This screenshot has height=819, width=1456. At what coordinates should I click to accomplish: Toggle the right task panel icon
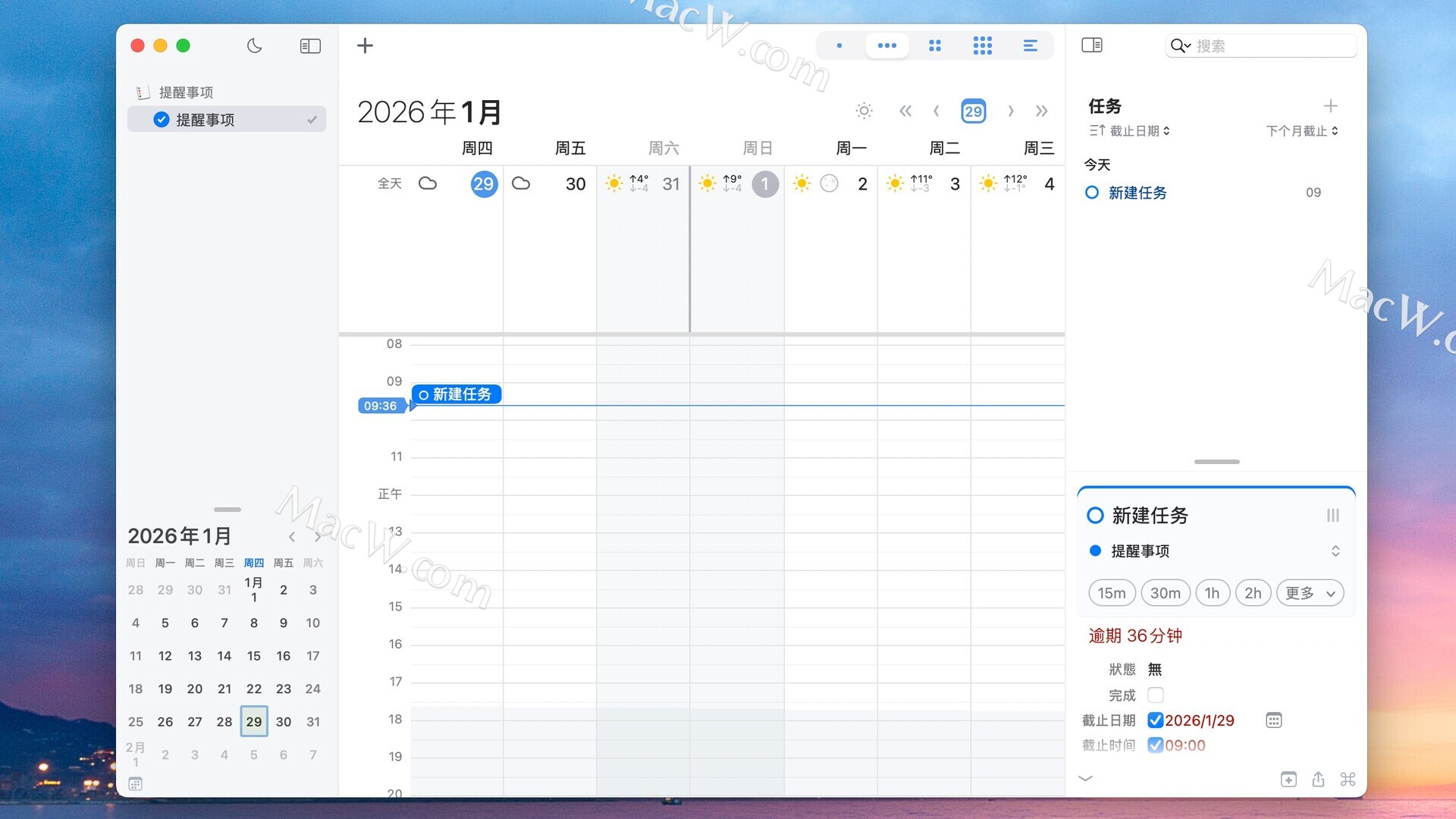click(x=1092, y=45)
